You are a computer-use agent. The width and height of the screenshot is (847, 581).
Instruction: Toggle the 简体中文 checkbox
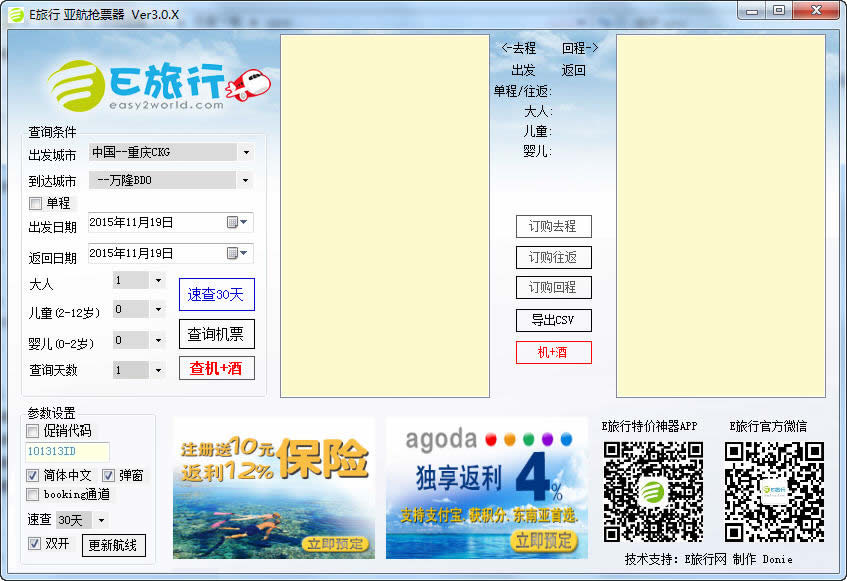(x=32, y=475)
